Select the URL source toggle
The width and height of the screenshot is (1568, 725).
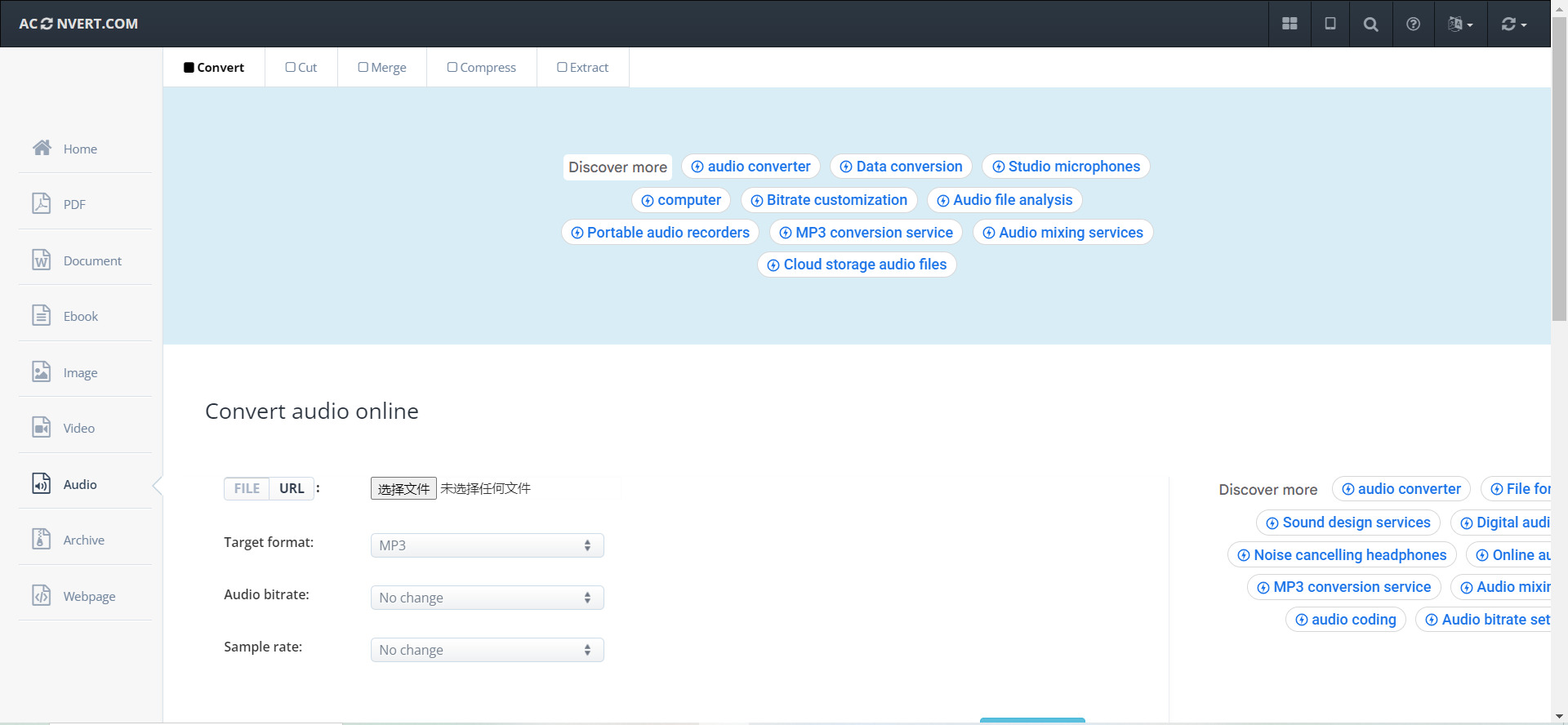(292, 488)
